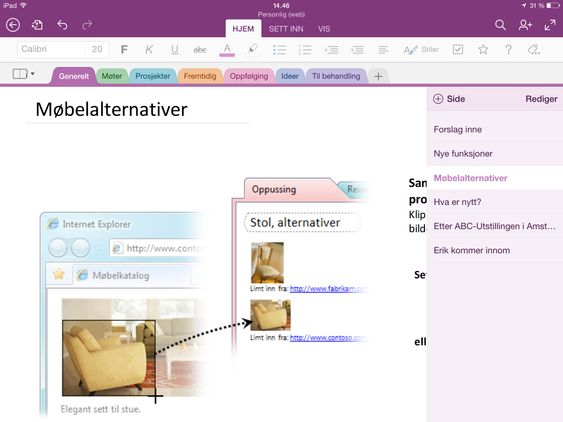
Task: Switch to the SETT INN ribbon tab
Action: coord(286,29)
